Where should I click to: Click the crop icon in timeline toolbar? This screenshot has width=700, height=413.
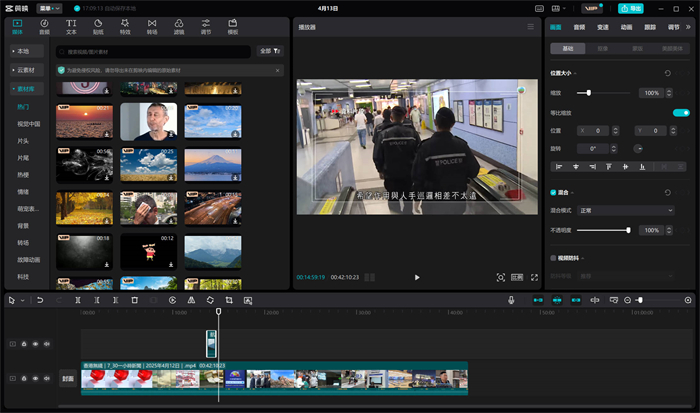[229, 300]
